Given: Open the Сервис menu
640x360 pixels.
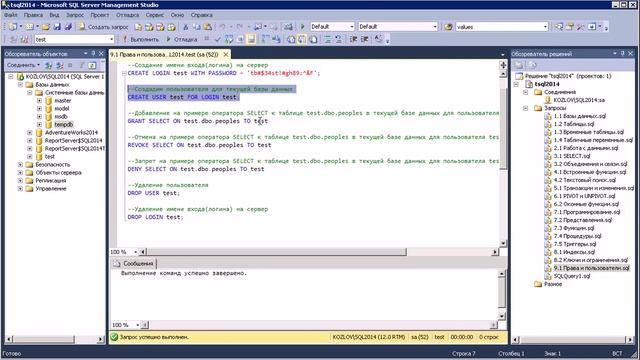Looking at the screenshot, I should pos(155,15).
